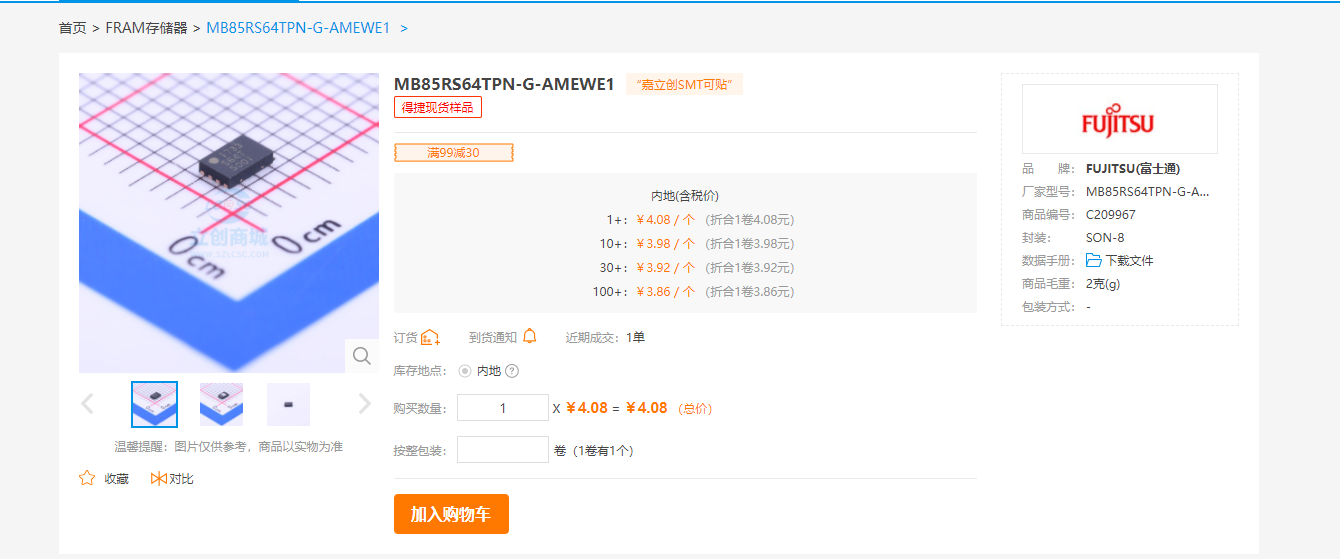Click the 到货通知 bell icon

[x=529, y=336]
